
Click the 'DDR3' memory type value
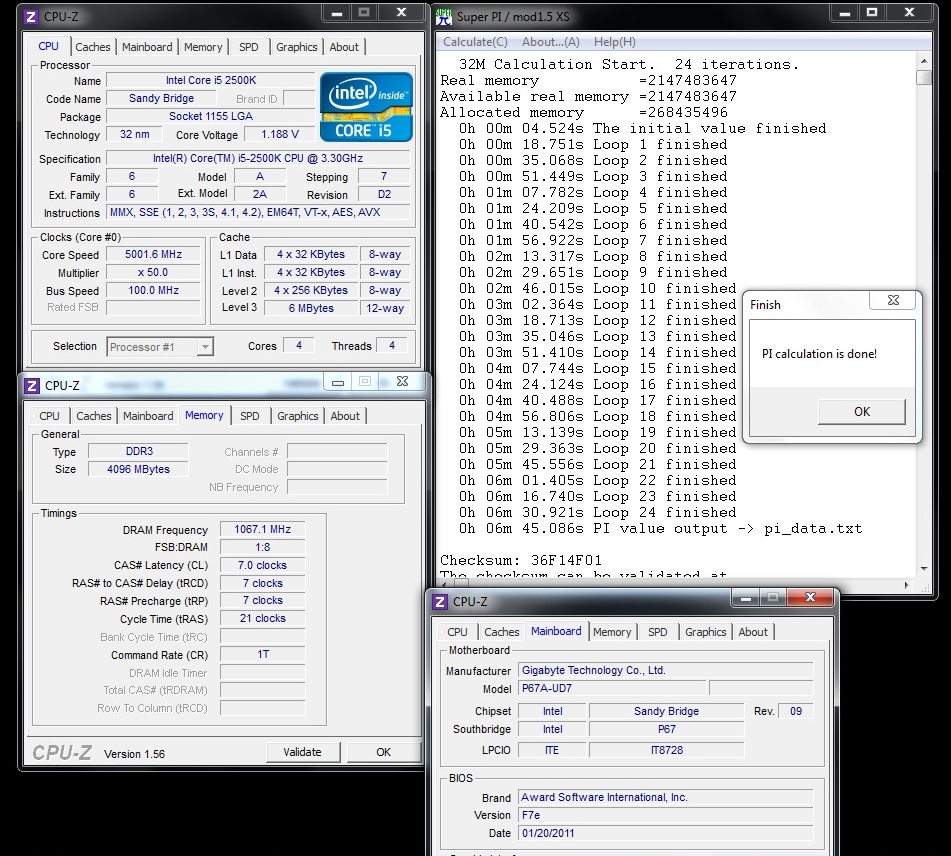[139, 451]
